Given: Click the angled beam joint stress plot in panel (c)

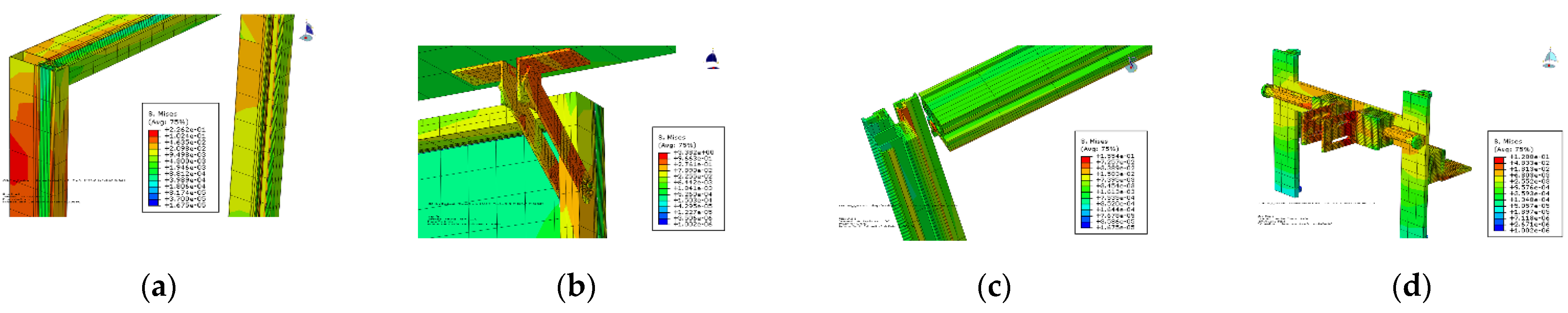Looking at the screenshot, I should click(1006, 142).
